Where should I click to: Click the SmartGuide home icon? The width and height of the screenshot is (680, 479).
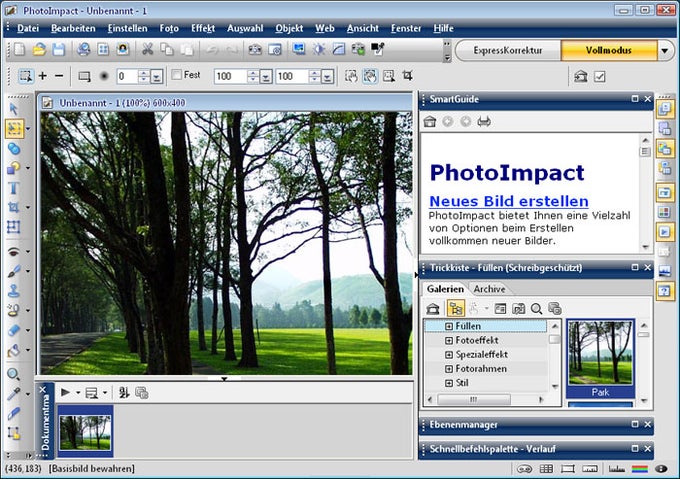[430, 122]
